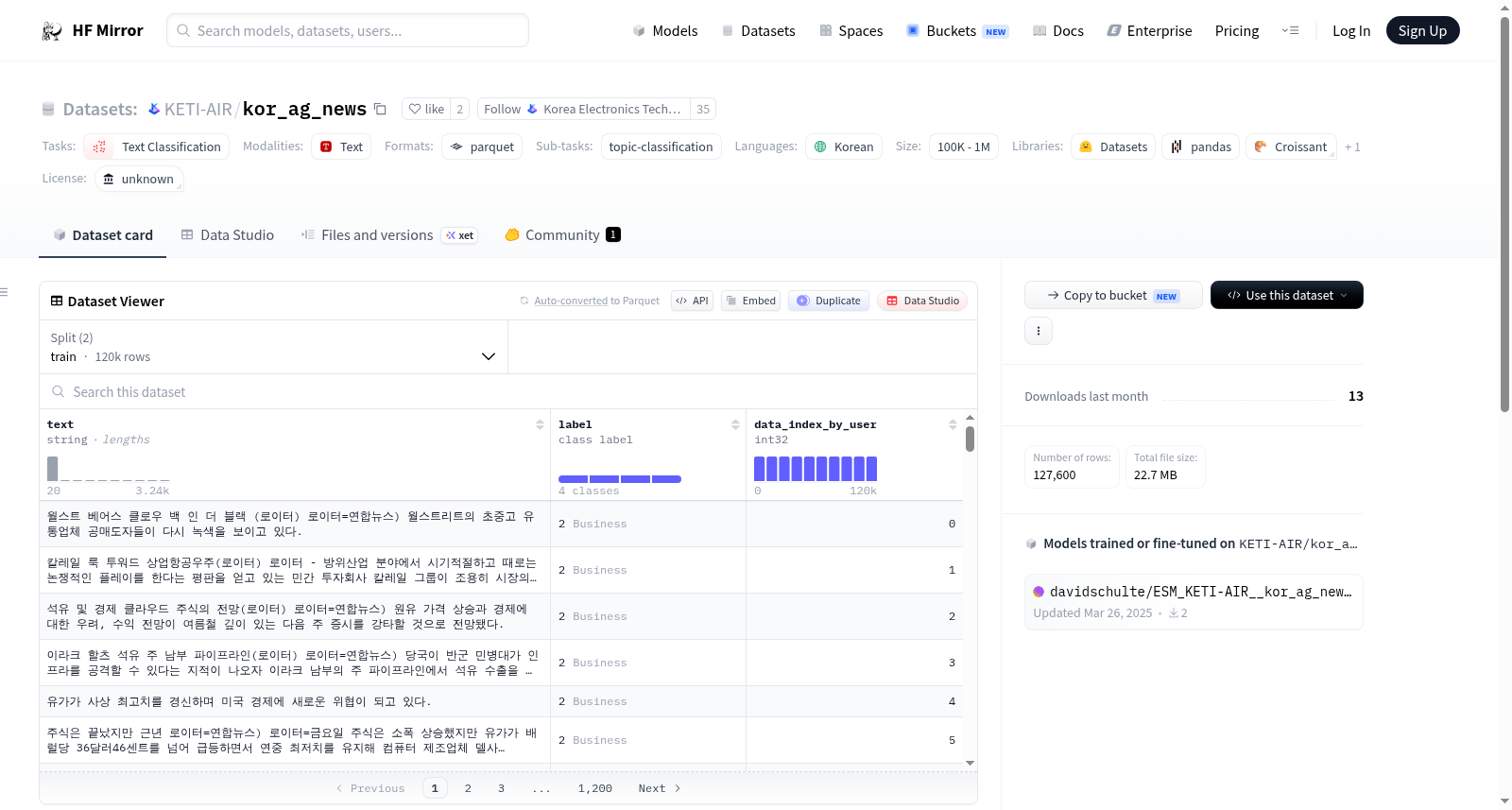The image size is (1512, 810).
Task: Open the HF Mirror home logo
Action: (x=93, y=30)
